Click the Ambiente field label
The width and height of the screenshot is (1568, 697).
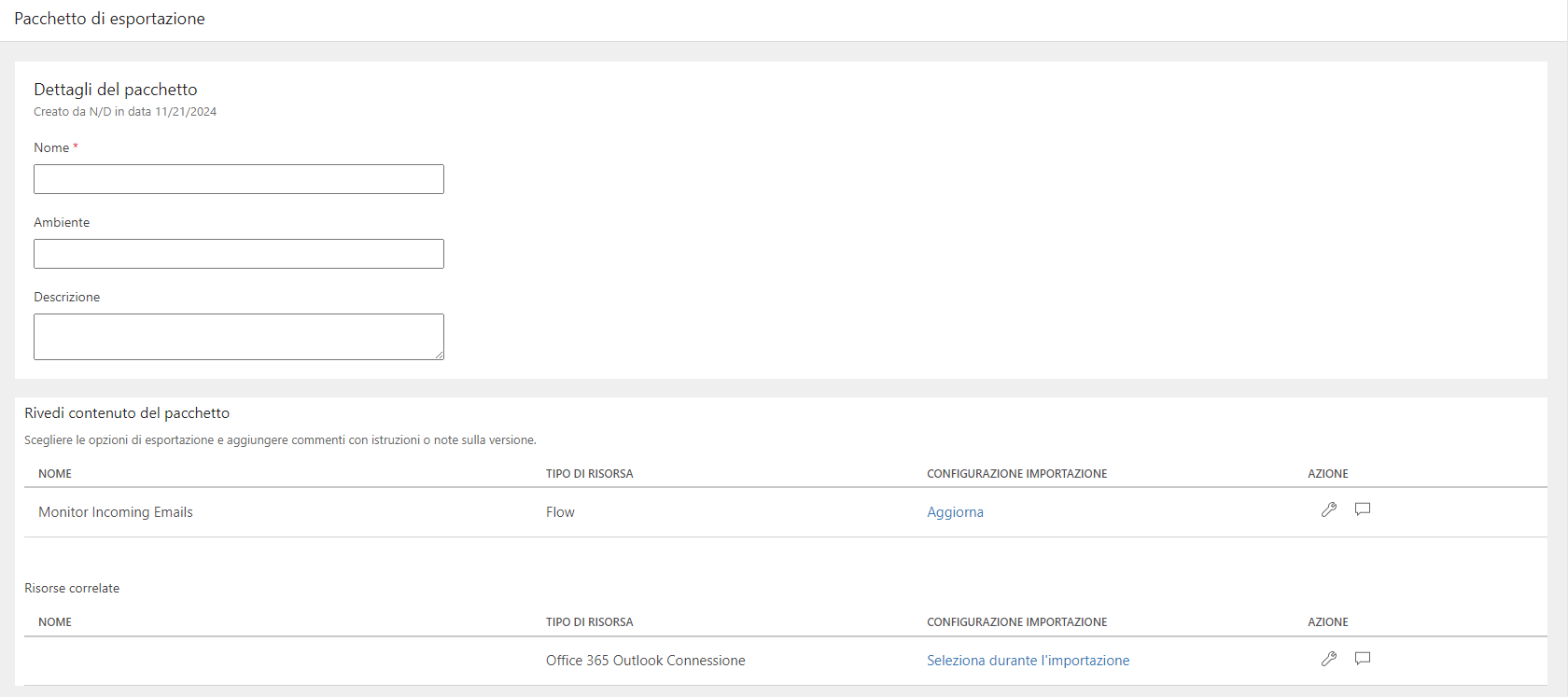pos(62,223)
